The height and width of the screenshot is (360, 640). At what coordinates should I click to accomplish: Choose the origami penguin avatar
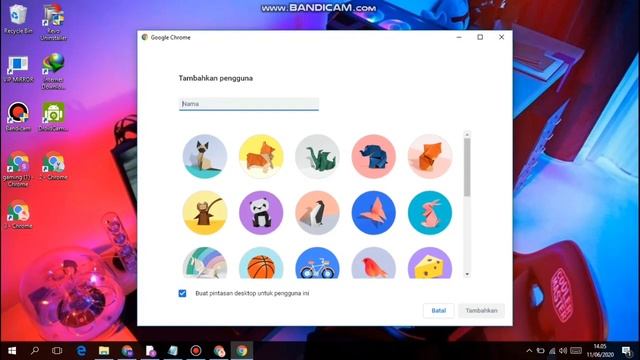(x=318, y=213)
